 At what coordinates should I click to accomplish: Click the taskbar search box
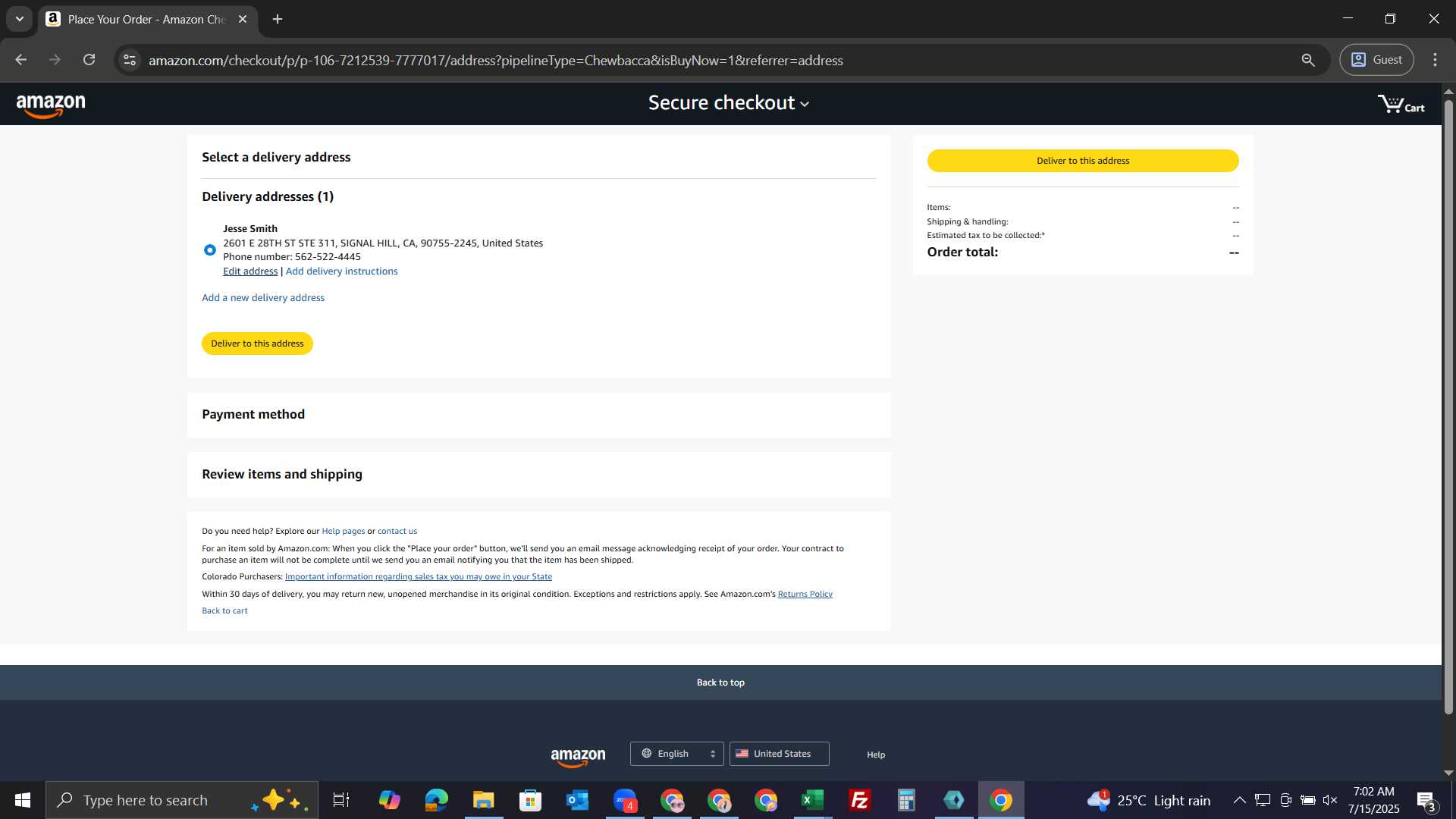click(x=182, y=800)
